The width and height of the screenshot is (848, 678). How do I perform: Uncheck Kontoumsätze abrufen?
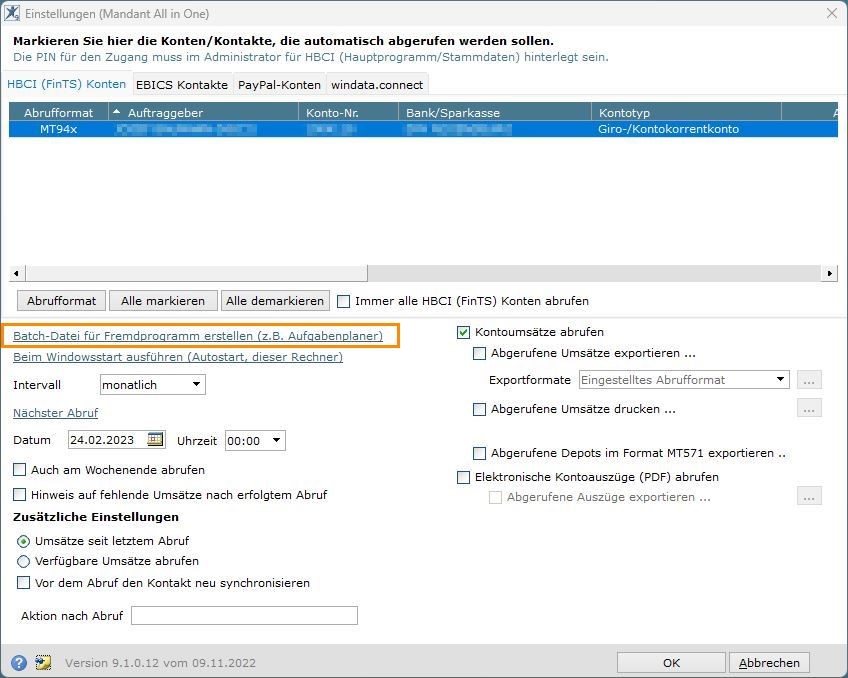click(x=463, y=332)
